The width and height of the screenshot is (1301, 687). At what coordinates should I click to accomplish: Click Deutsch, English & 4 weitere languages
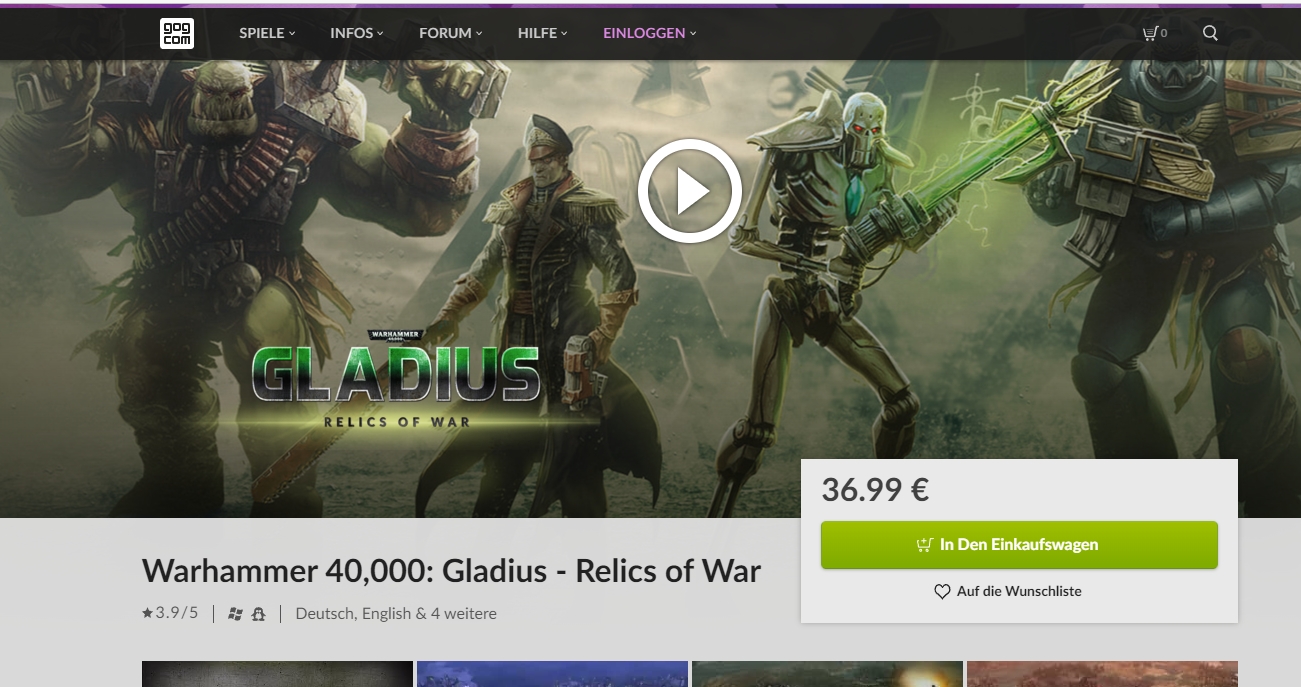tap(396, 614)
